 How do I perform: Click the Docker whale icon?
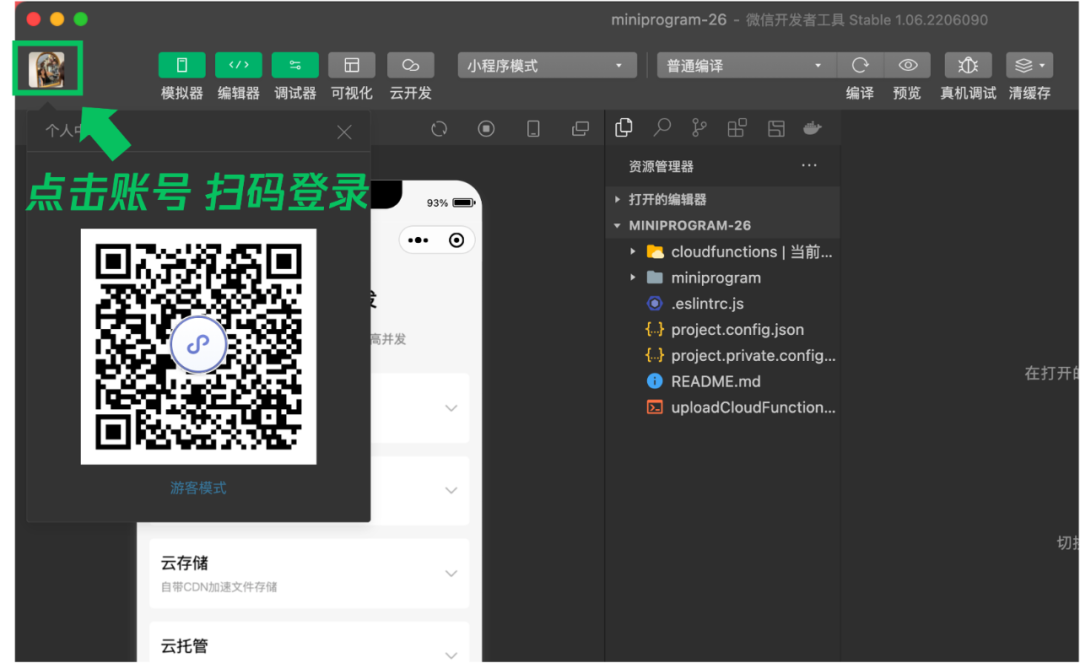pyautogui.click(x=813, y=128)
